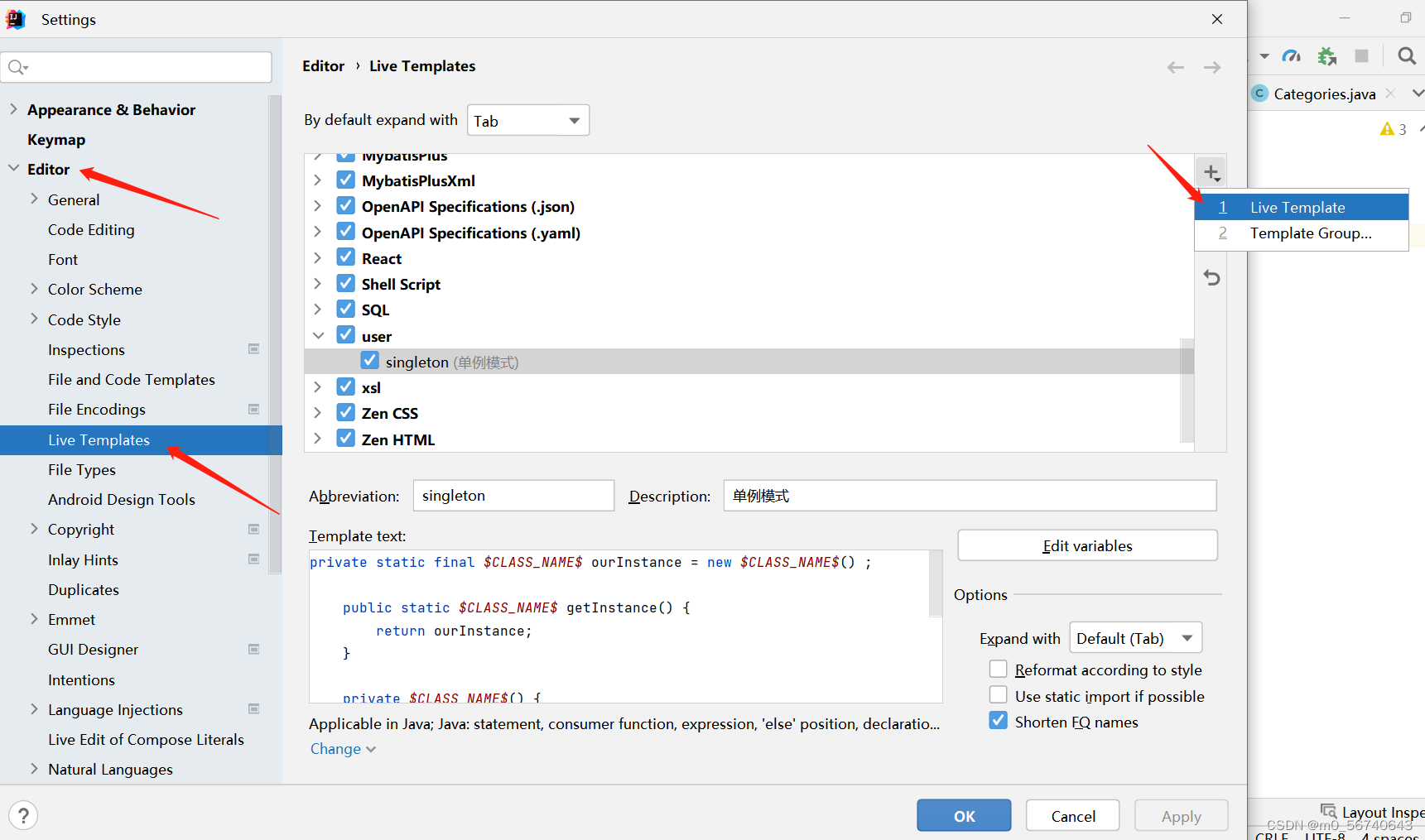
Task: Click the run configuration dropdown arrow in IDE toolbar
Action: pyautogui.click(x=1264, y=56)
